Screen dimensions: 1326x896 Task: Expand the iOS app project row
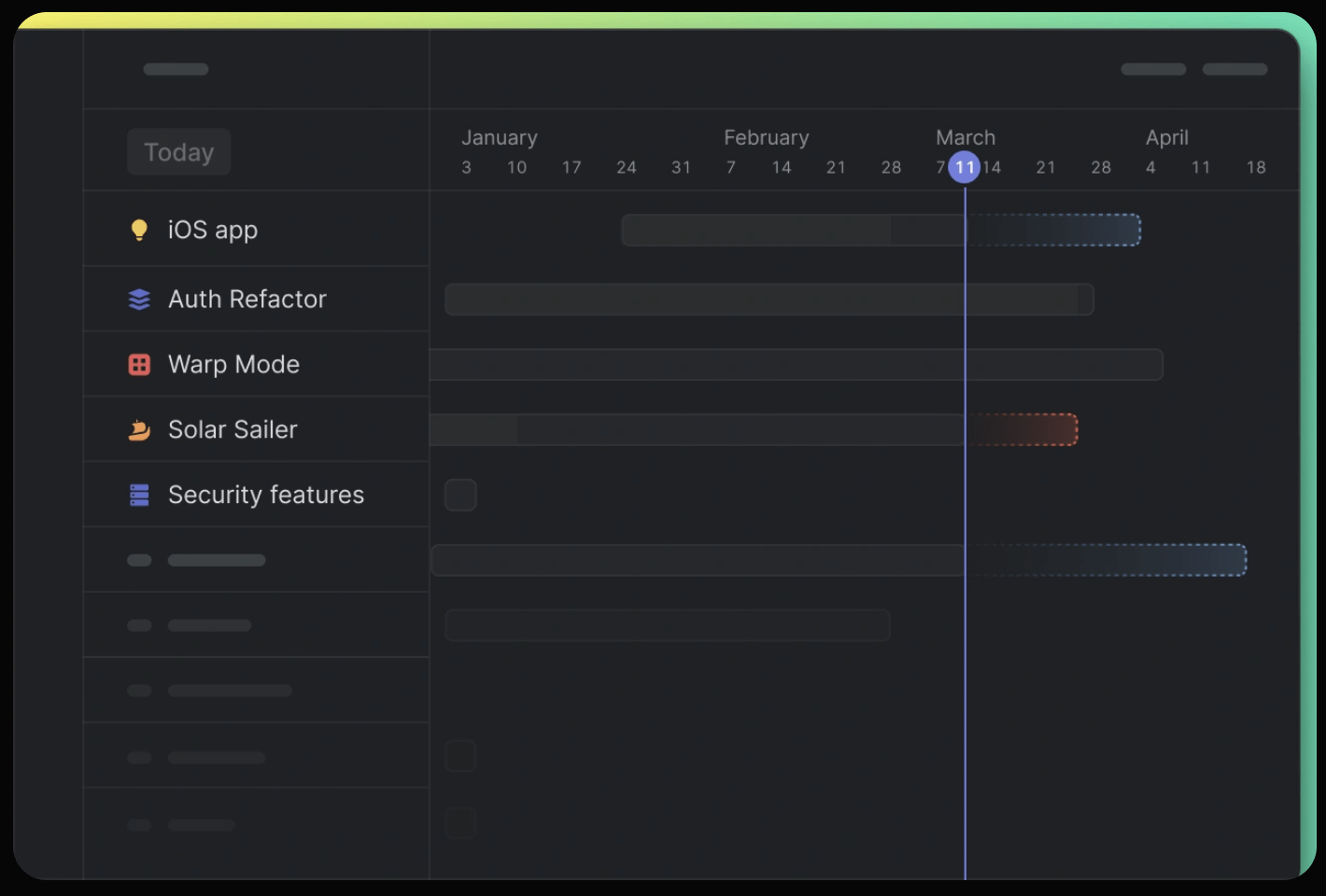click(x=212, y=230)
